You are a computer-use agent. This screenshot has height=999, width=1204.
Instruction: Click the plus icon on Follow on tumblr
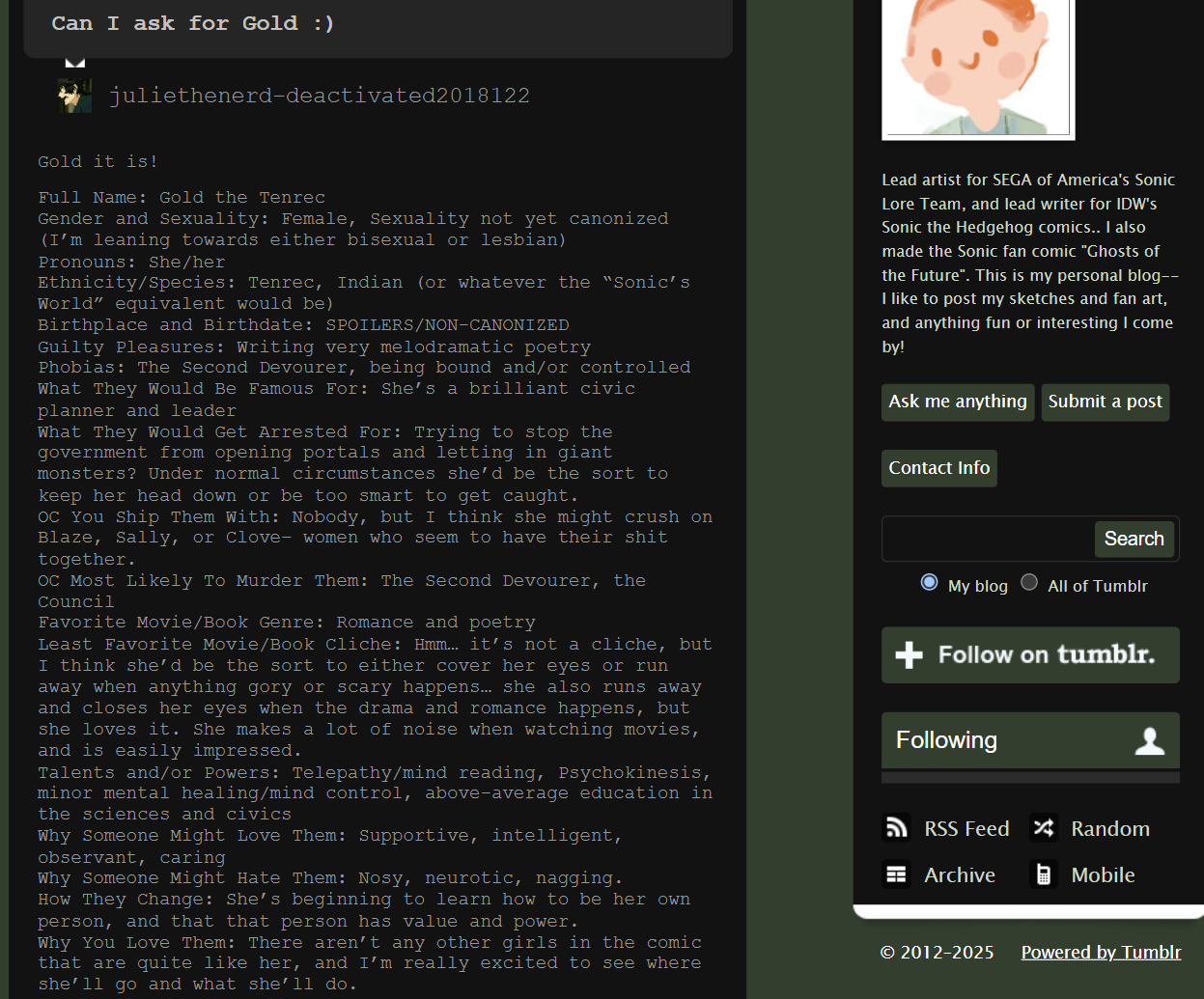909,655
